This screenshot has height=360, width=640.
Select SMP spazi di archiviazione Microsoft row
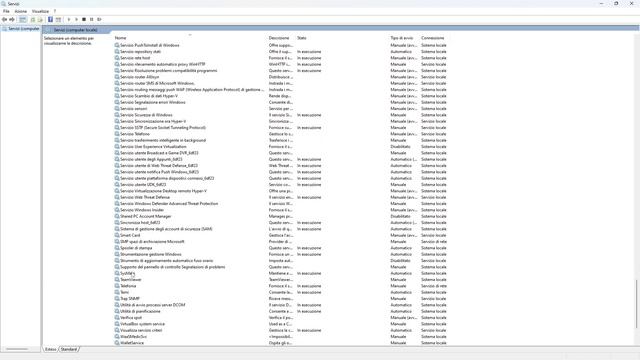[x=281, y=242]
